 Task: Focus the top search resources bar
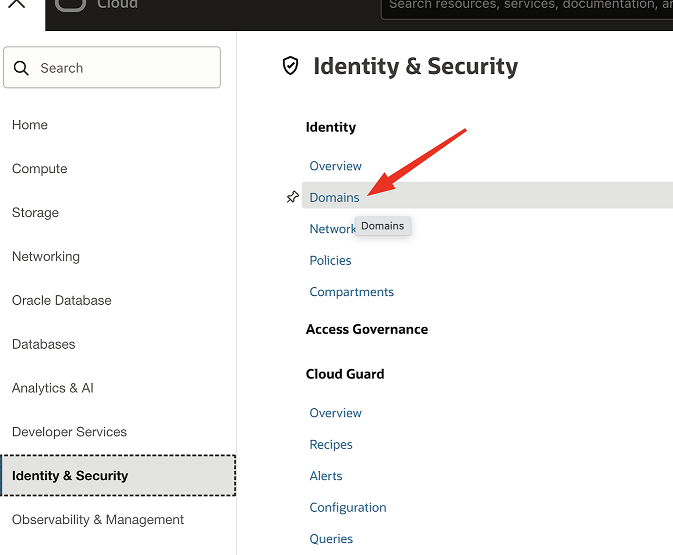click(525, 6)
